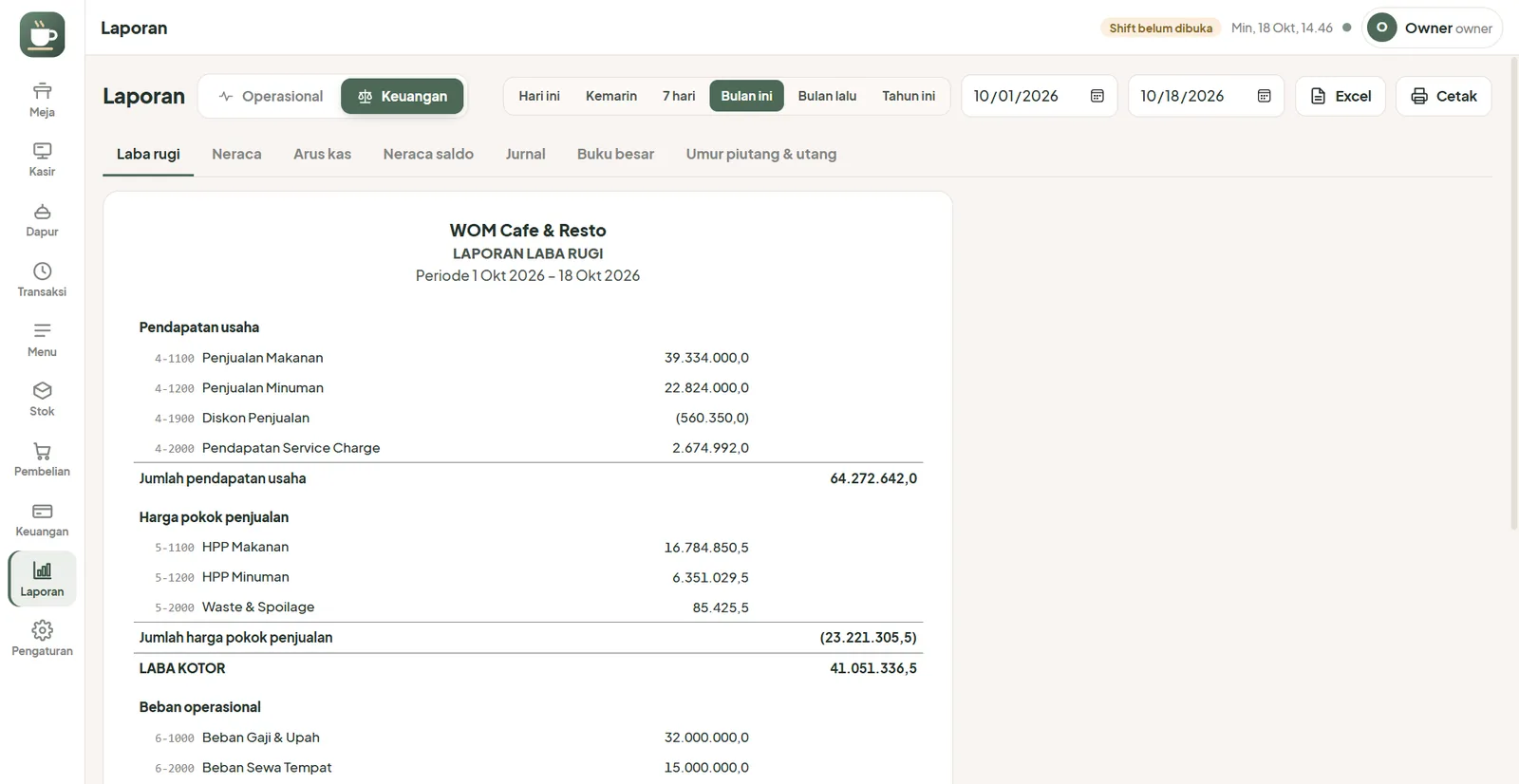Viewport: 1519px width, 784px height.
Task: Open the Meja sidebar section
Action: [42, 100]
